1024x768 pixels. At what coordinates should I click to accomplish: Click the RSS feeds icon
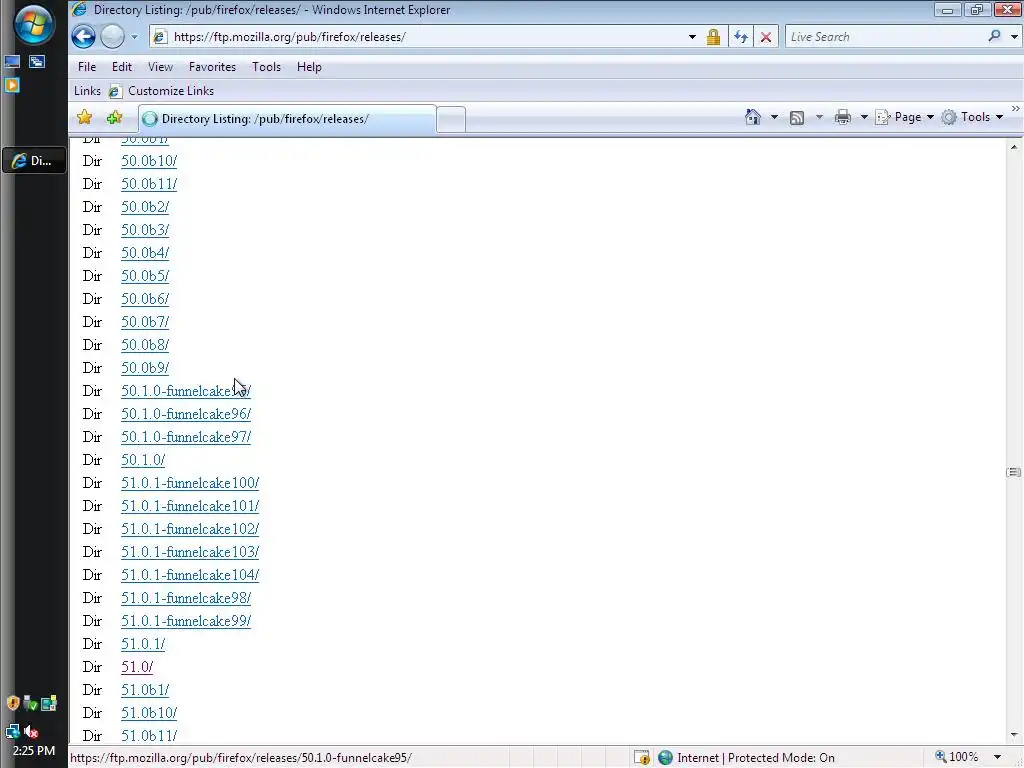797,118
